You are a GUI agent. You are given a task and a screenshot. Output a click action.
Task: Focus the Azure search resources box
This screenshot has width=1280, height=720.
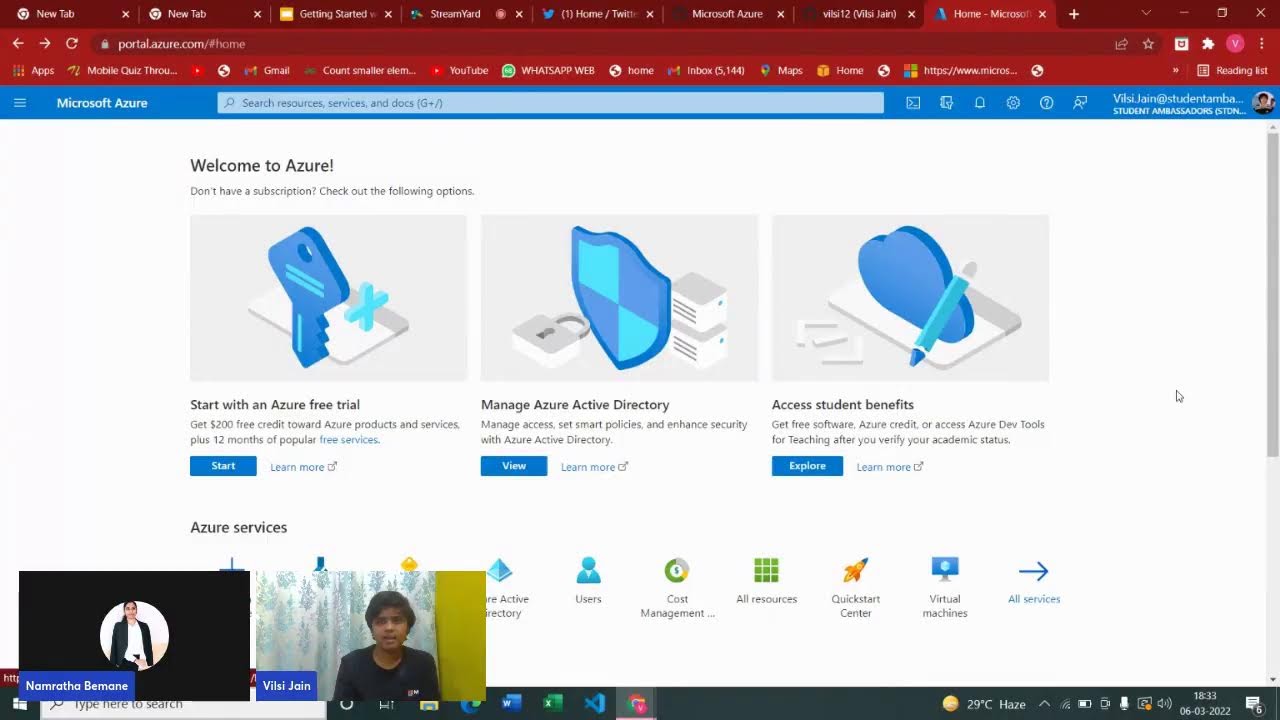click(x=551, y=103)
